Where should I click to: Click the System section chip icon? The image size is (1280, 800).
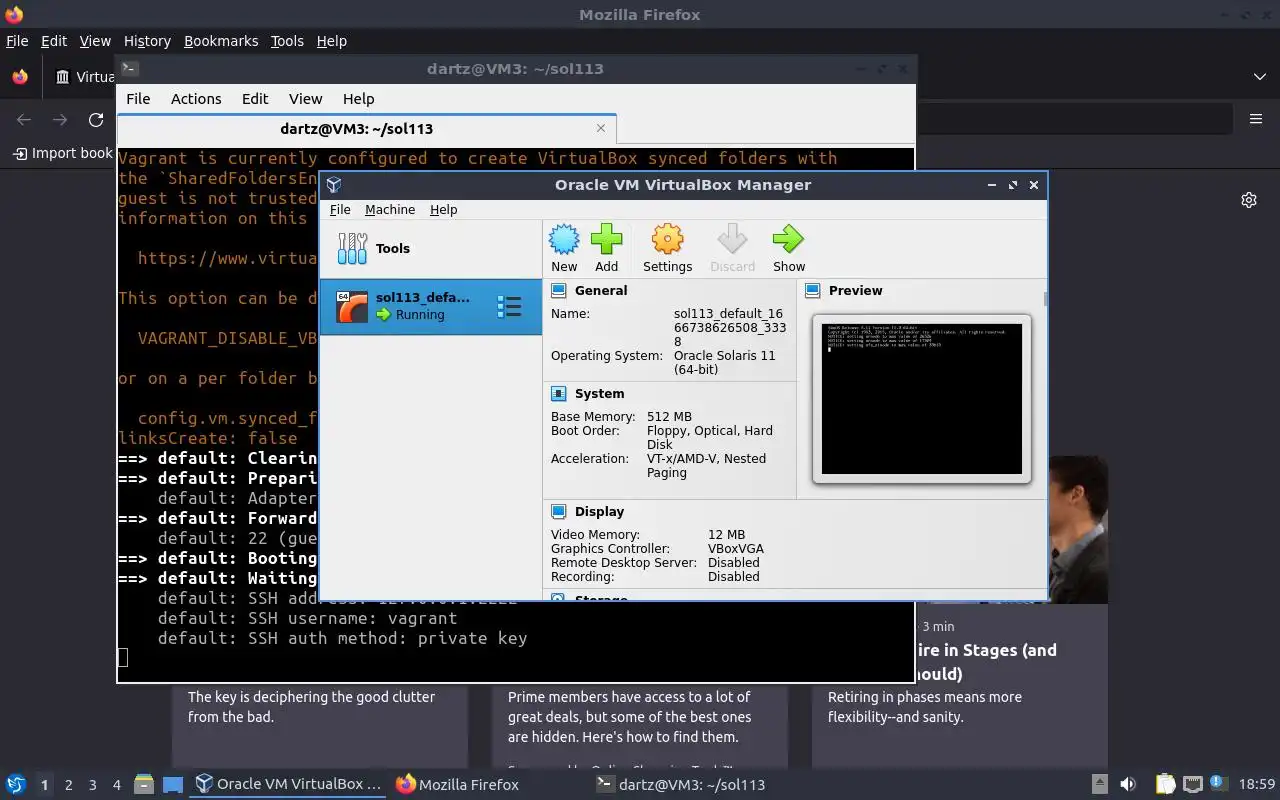[558, 394]
